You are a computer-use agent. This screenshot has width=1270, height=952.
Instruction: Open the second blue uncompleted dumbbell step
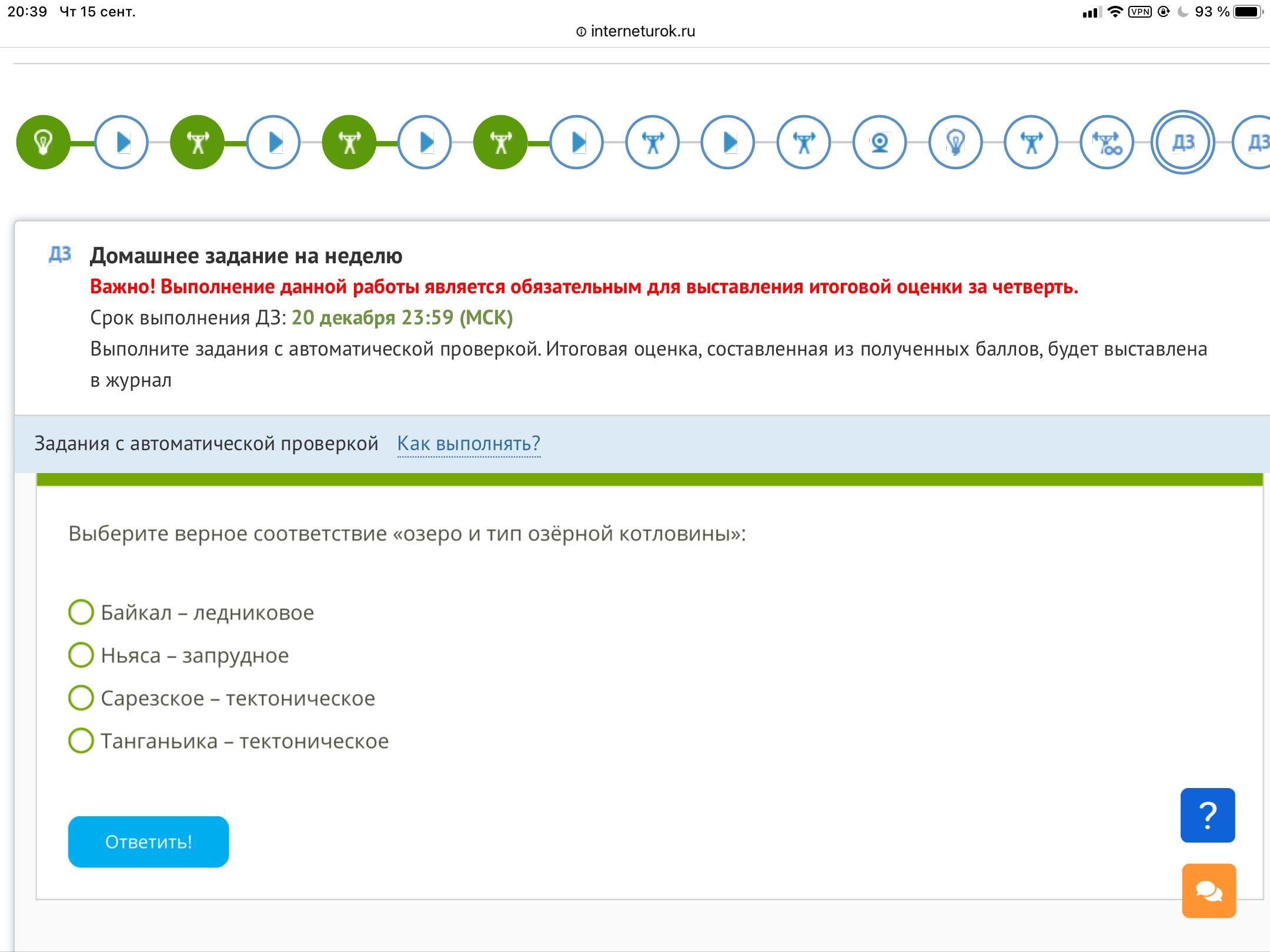pos(804,142)
